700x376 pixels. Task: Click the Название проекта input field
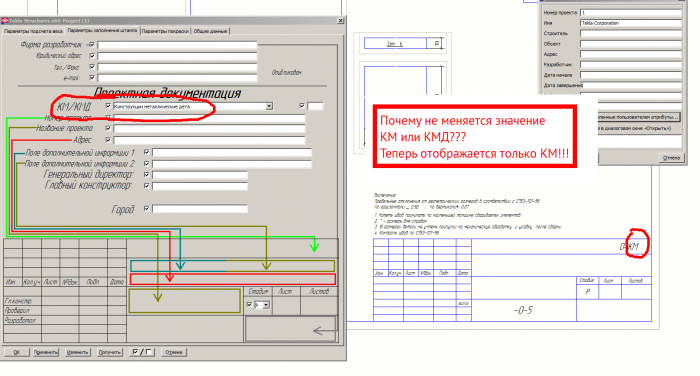(209, 129)
